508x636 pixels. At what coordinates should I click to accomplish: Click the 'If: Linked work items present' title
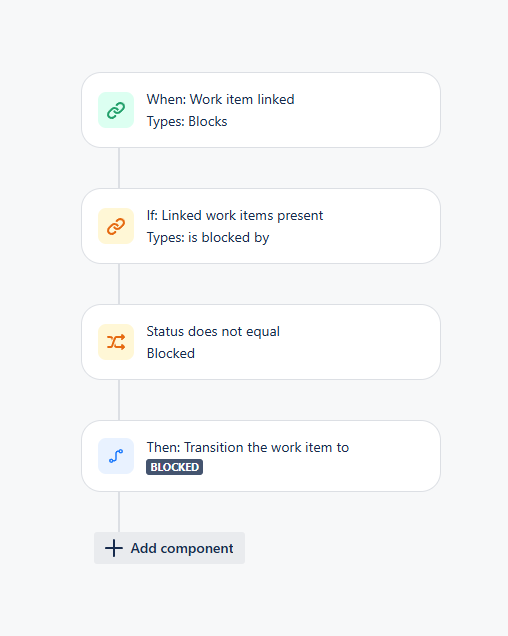235,215
